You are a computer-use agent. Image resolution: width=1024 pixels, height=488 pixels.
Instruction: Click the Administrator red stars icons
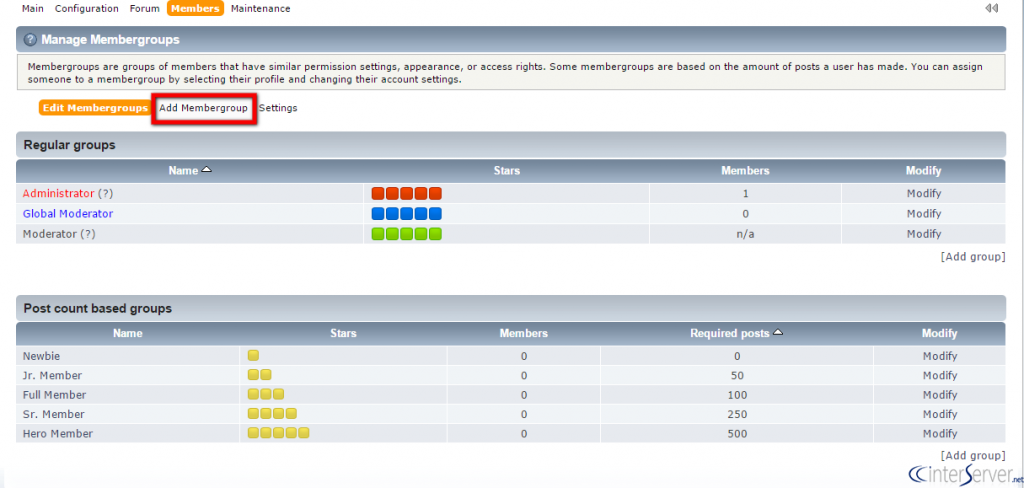[x=407, y=193]
